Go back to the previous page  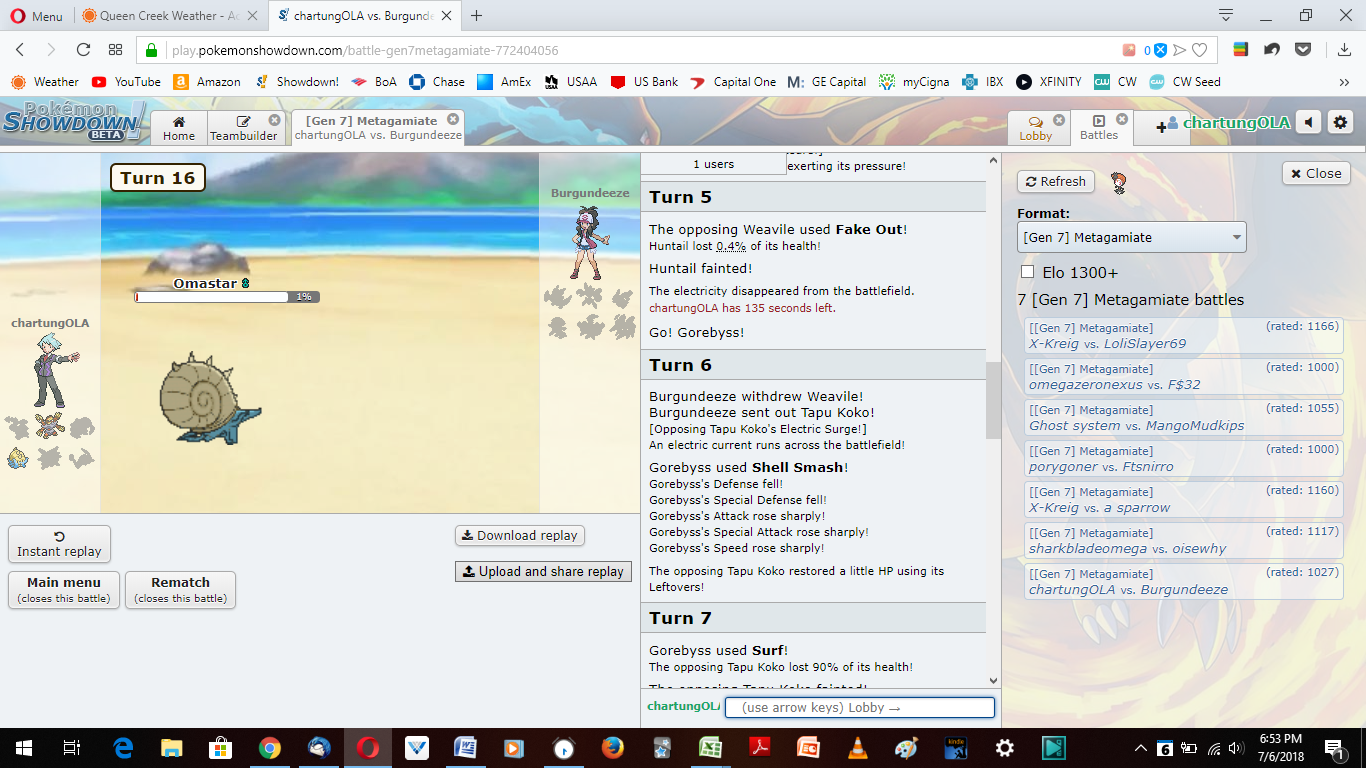tap(20, 50)
